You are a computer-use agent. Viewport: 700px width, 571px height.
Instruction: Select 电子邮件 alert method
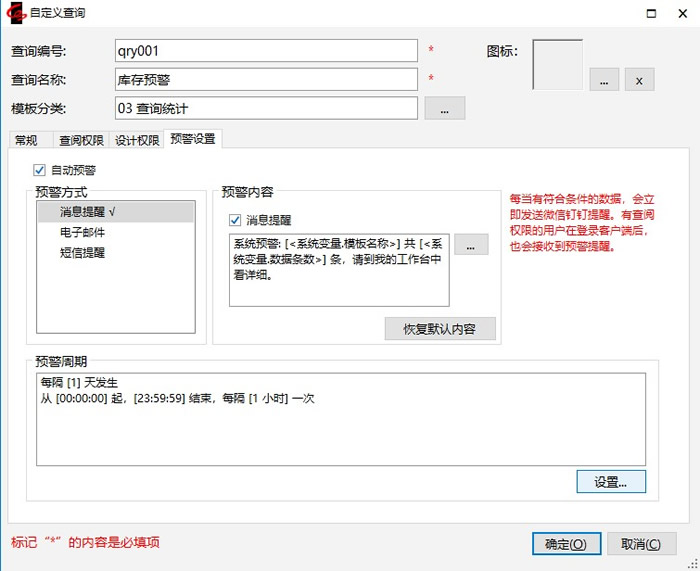tap(83, 232)
